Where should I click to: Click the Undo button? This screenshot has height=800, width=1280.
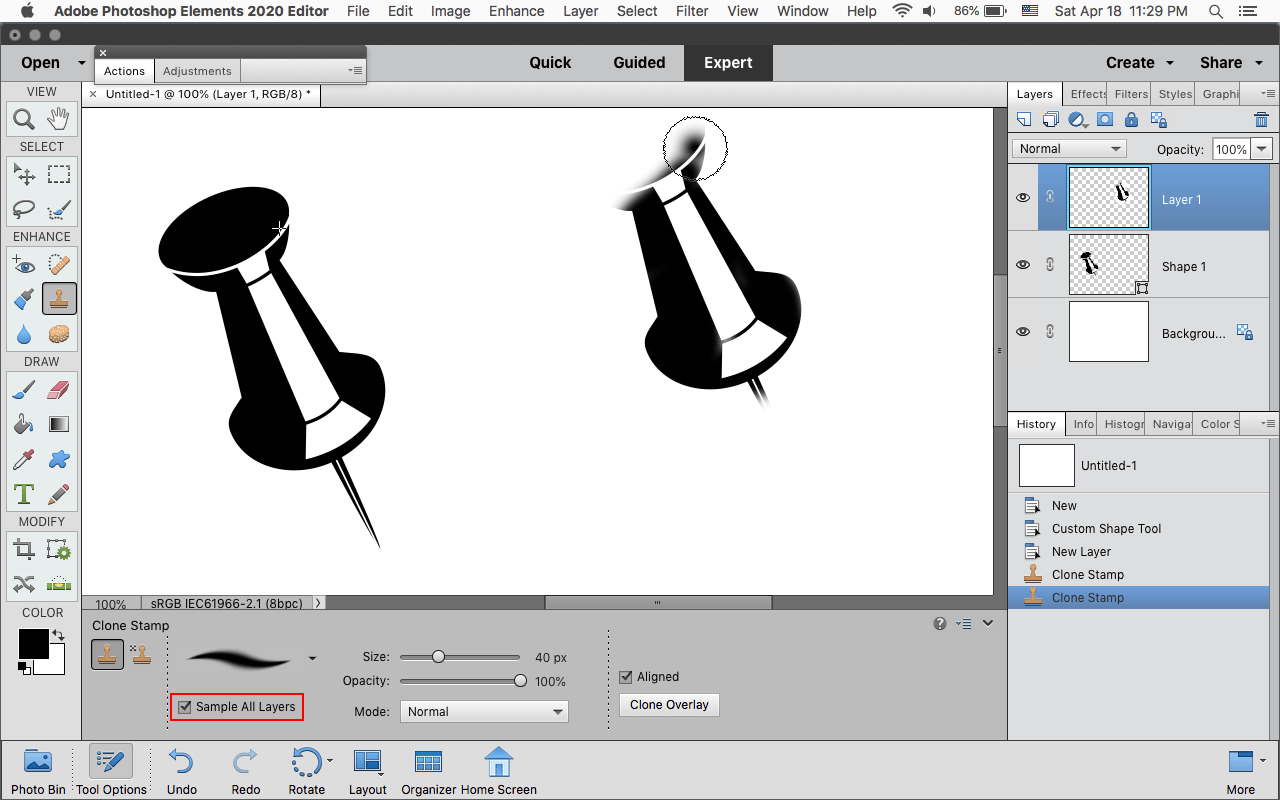[x=181, y=772]
